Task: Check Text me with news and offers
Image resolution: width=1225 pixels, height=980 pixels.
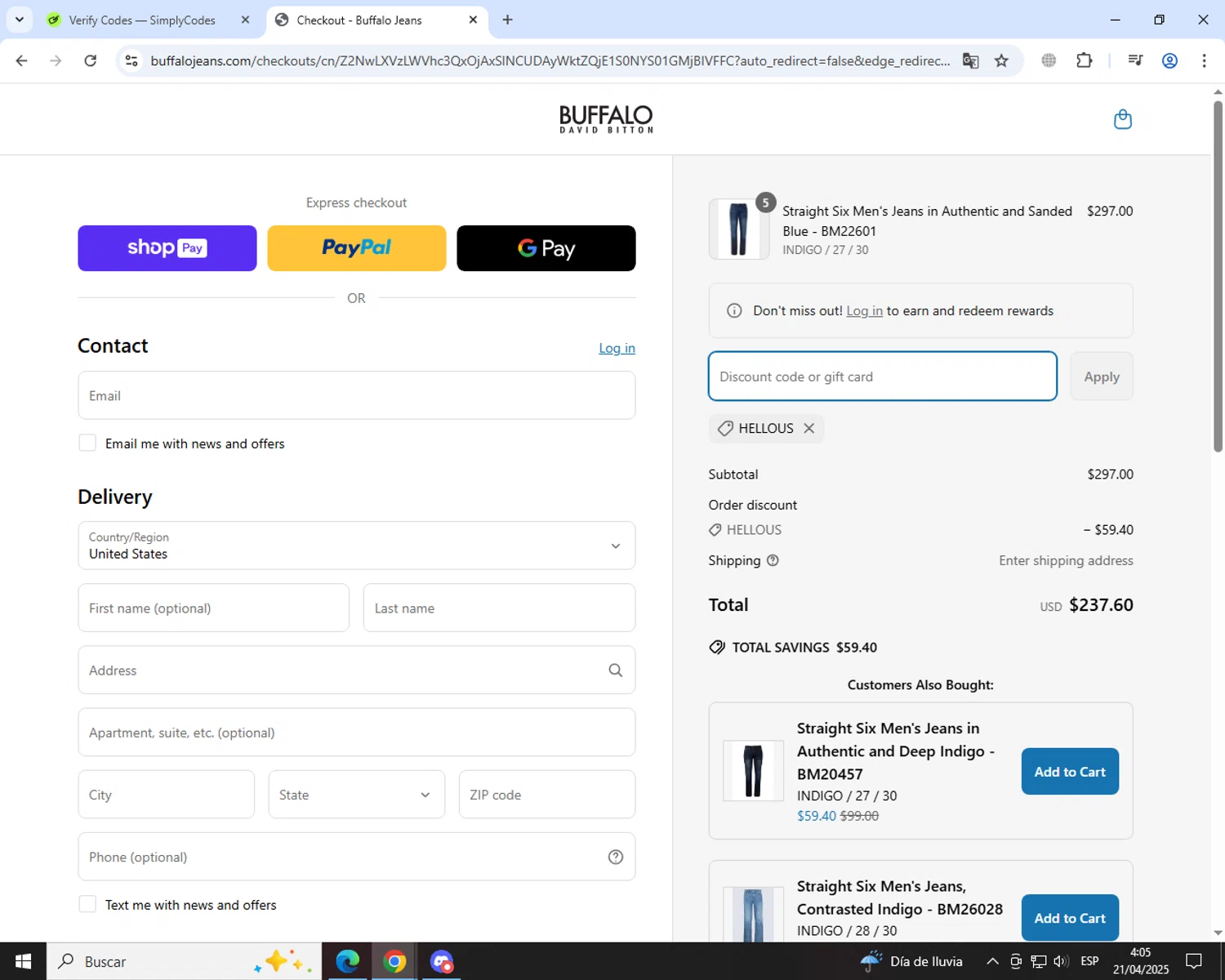Action: (87, 904)
